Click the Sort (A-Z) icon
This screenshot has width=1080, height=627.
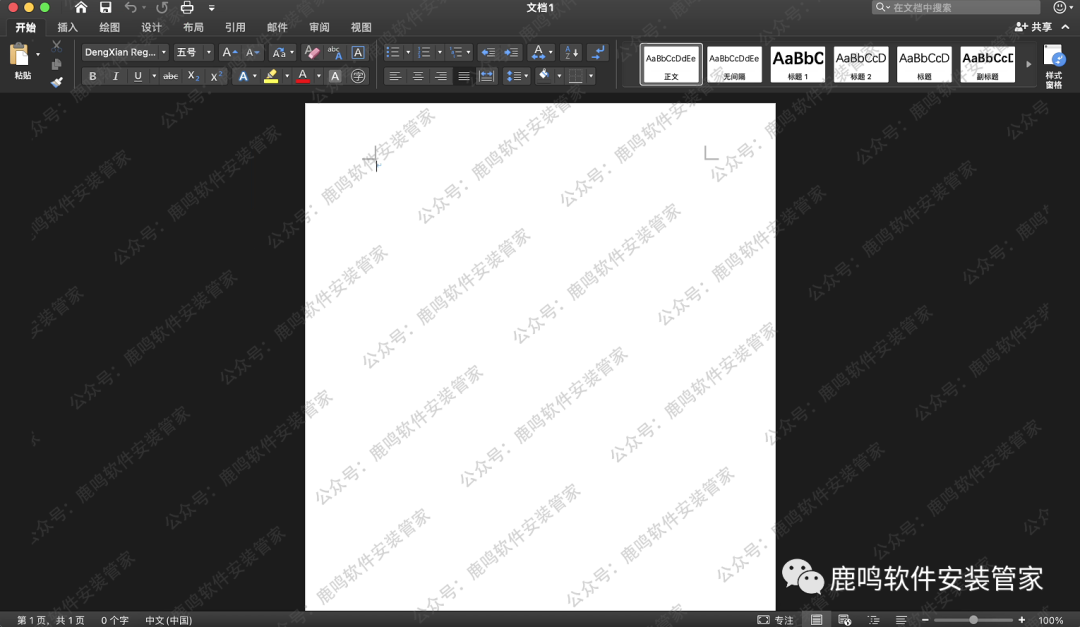[x=570, y=52]
